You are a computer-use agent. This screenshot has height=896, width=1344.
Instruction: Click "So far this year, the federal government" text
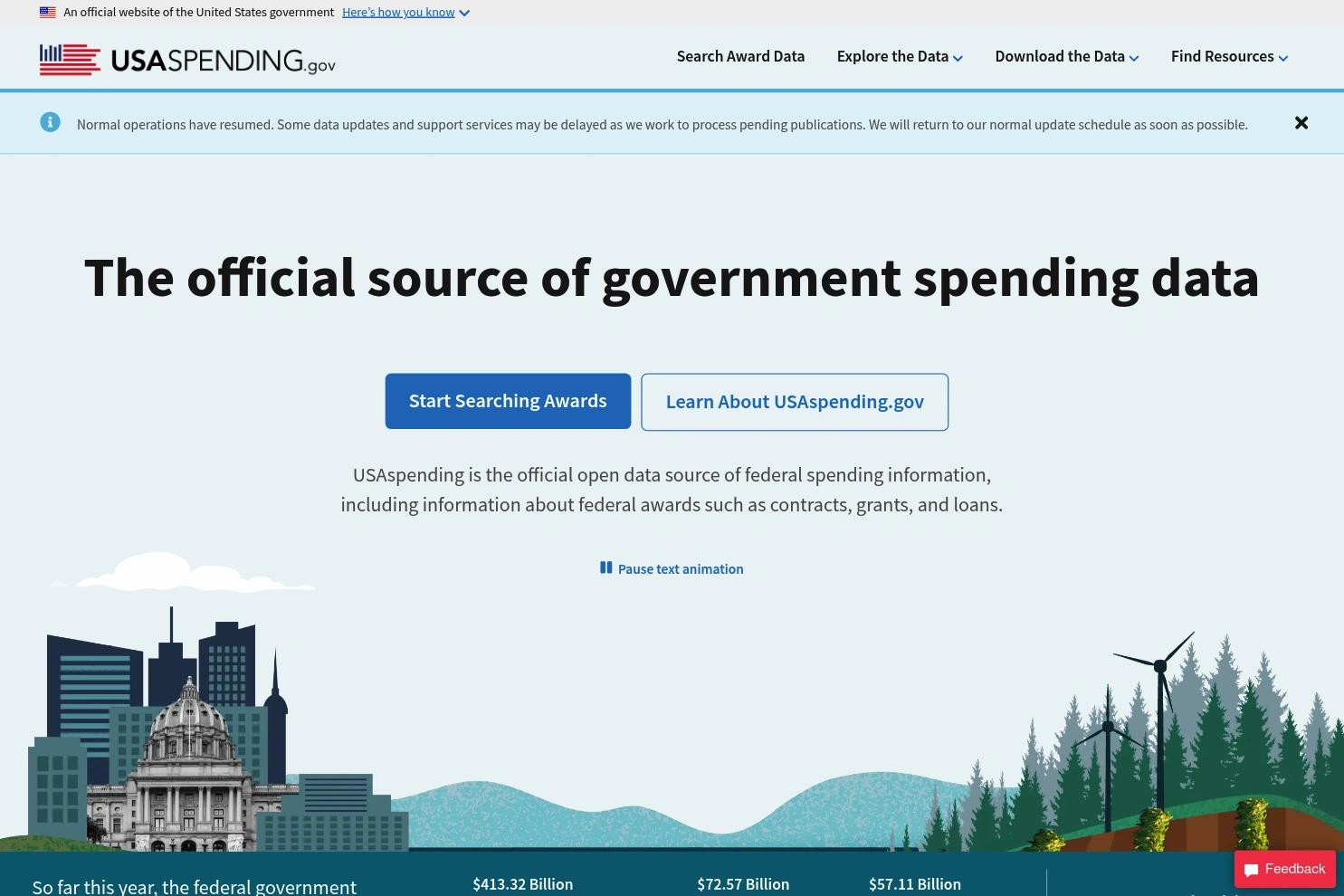195,886
